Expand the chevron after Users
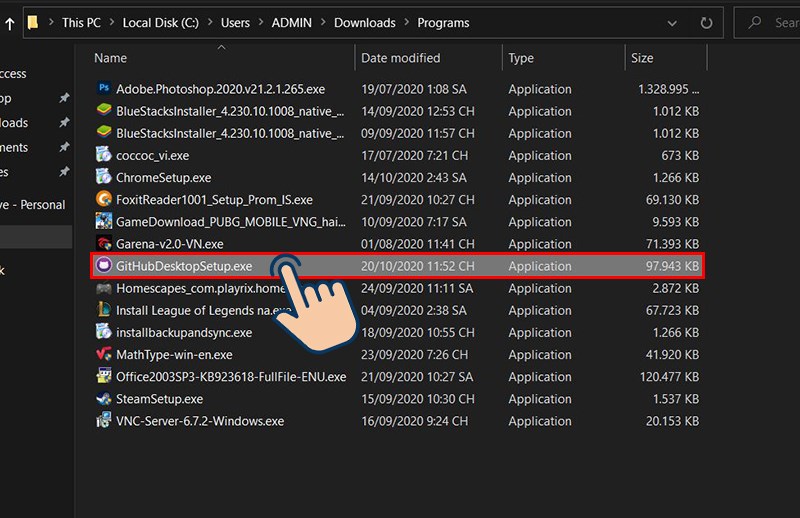The image size is (800, 518). pyautogui.click(x=261, y=22)
